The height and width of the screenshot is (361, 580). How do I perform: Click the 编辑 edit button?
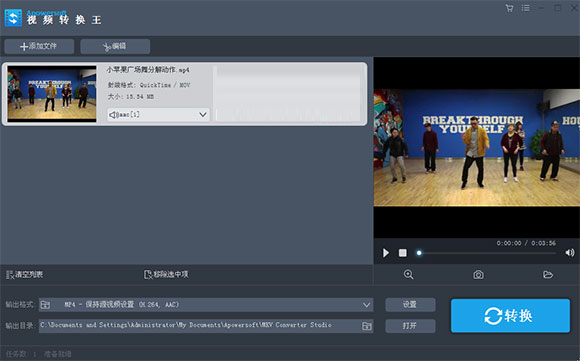115,46
